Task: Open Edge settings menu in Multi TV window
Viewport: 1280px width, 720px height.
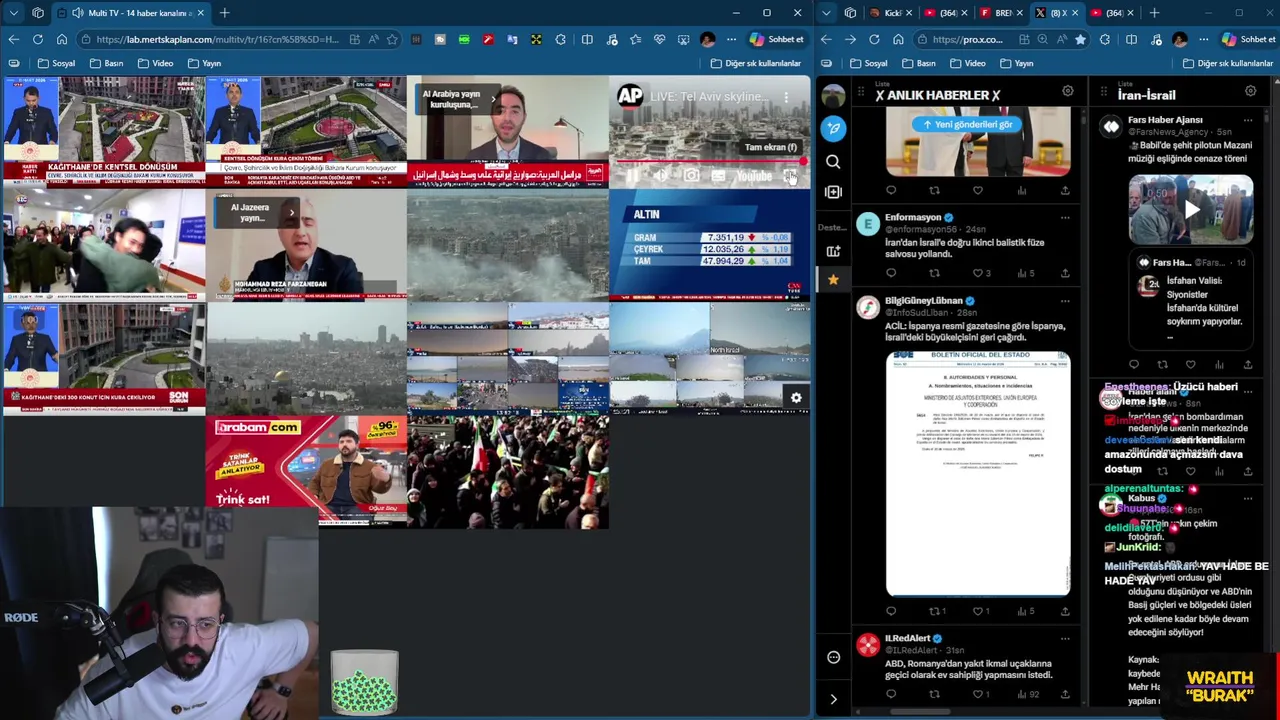Action: (731, 39)
